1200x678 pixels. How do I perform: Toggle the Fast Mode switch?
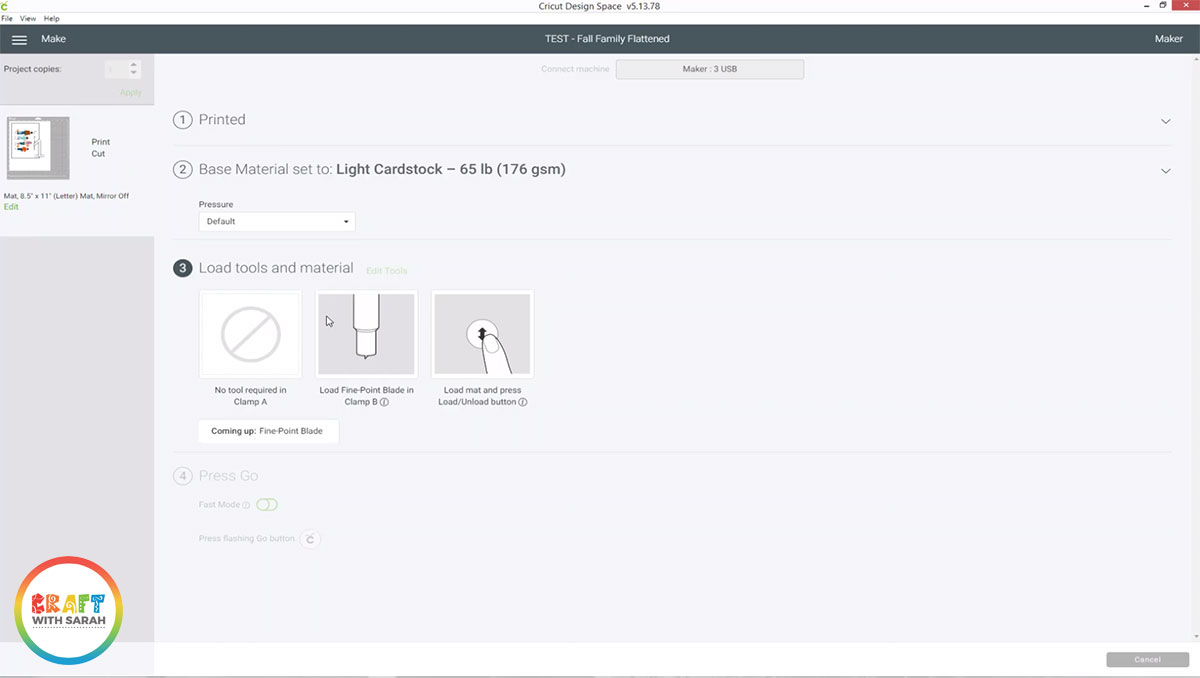click(266, 505)
